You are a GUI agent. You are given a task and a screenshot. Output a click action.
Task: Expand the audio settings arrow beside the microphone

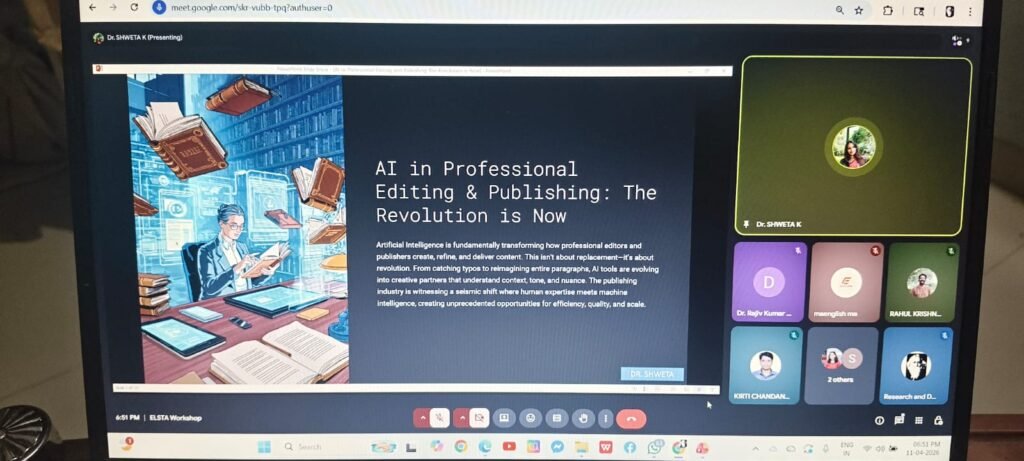click(x=421, y=418)
